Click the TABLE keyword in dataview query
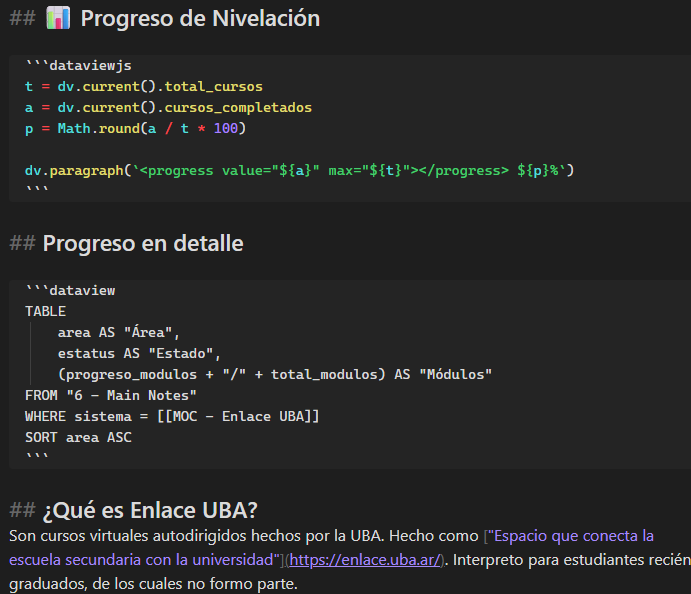This screenshot has width=691, height=594. coord(45,311)
